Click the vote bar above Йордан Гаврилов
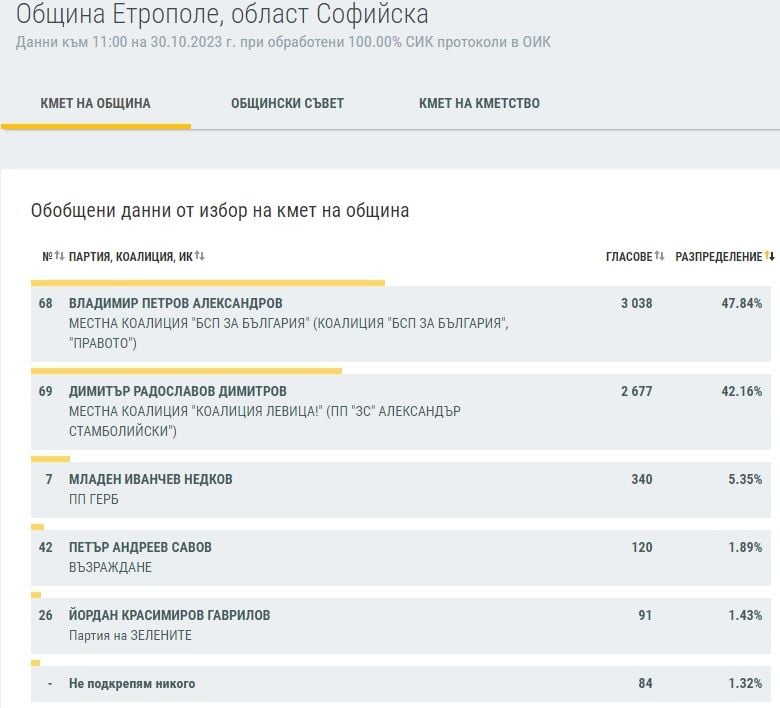Viewport: 780px width, 708px height. (36, 596)
